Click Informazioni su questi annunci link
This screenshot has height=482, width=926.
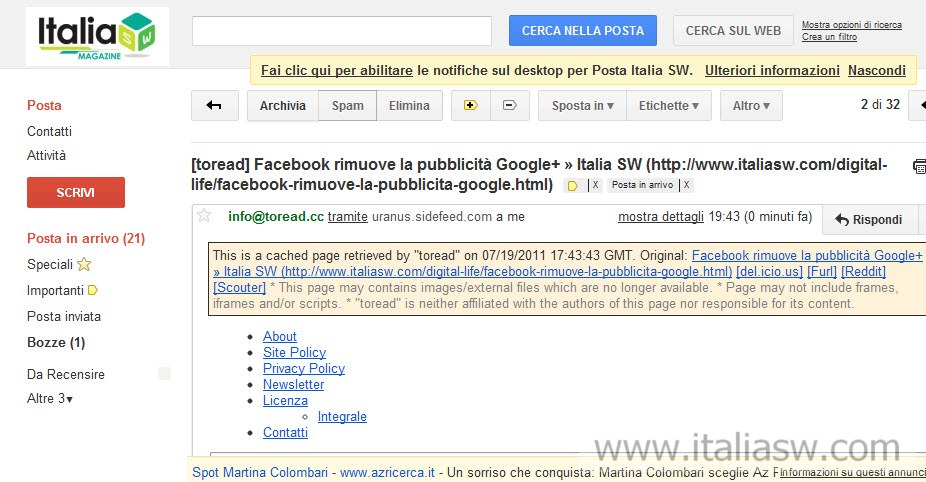point(853,473)
